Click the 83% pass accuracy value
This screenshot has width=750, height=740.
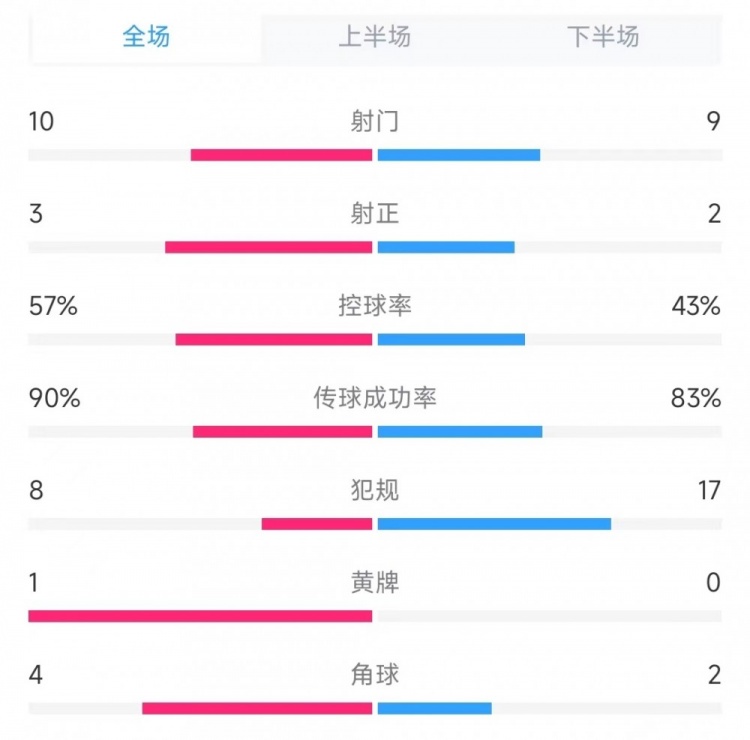[x=696, y=398]
